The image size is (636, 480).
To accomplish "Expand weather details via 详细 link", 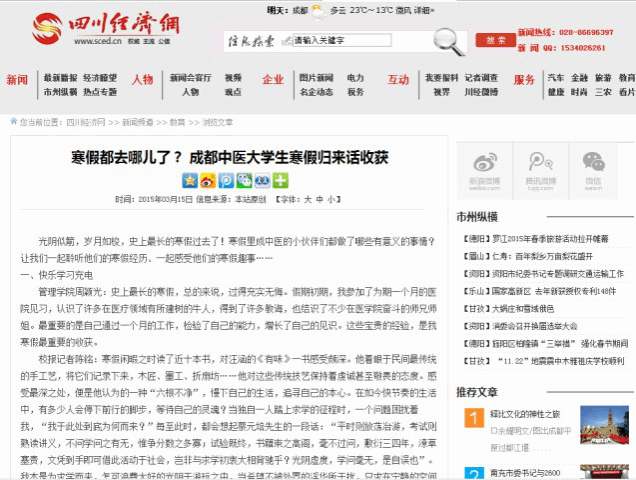I will 423,9.
